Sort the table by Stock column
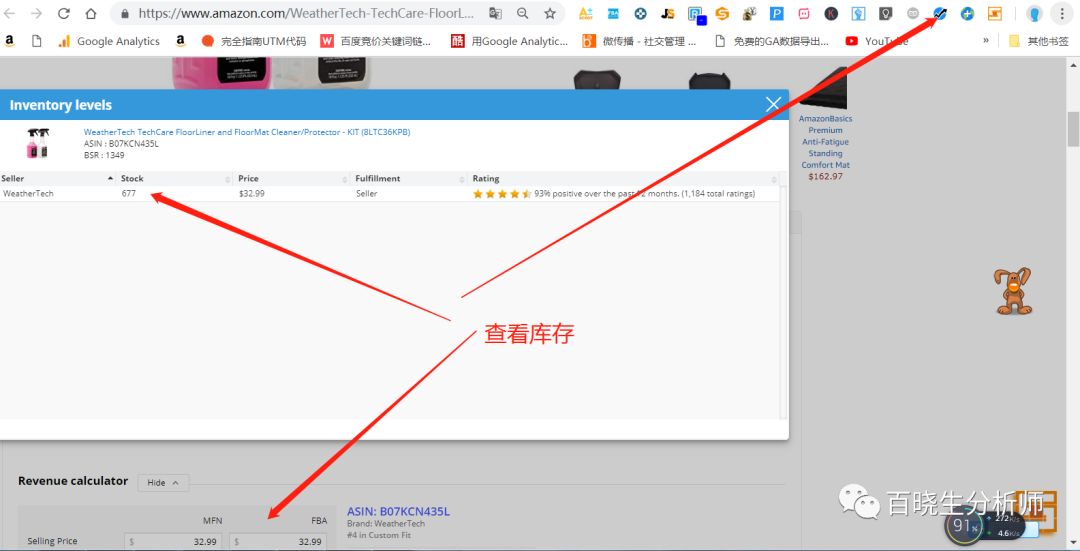Image resolution: width=1080 pixels, height=551 pixels. pyautogui.click(x=175, y=178)
